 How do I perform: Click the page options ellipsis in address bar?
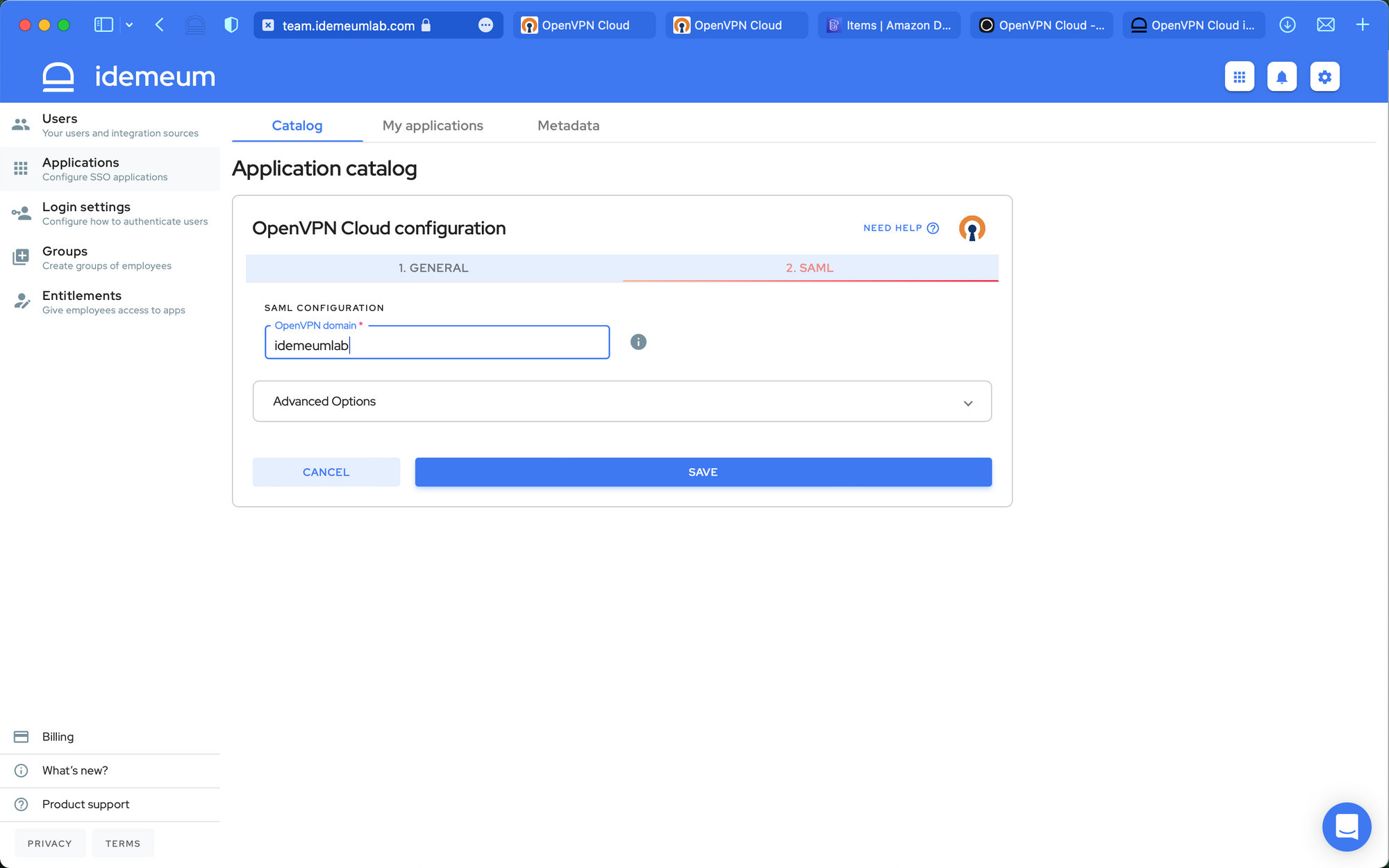click(x=485, y=25)
